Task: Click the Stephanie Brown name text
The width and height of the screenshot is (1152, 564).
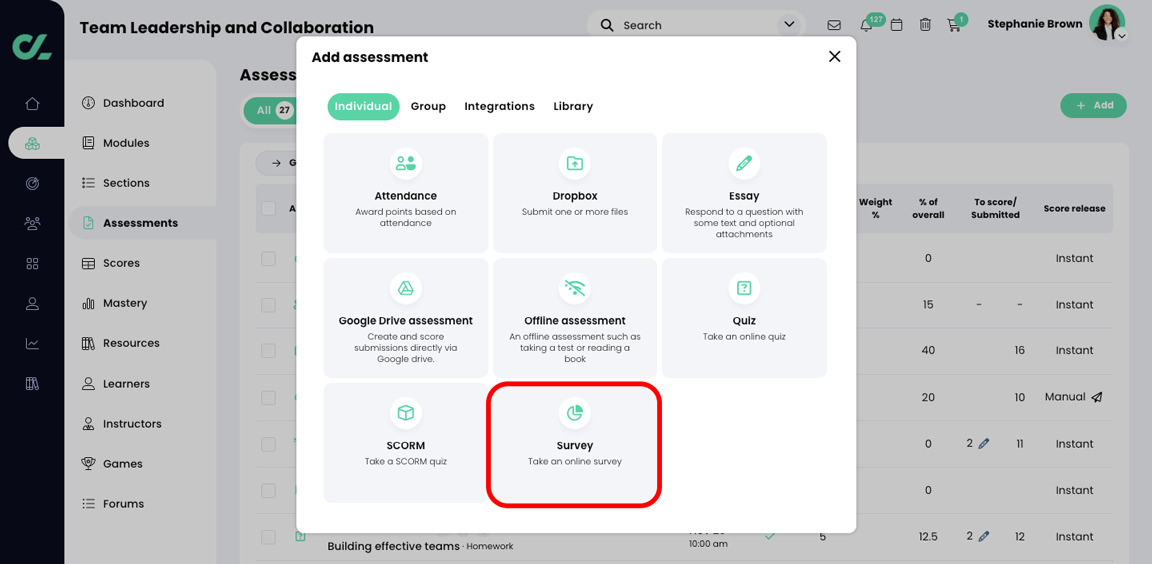Action: pos(1034,24)
